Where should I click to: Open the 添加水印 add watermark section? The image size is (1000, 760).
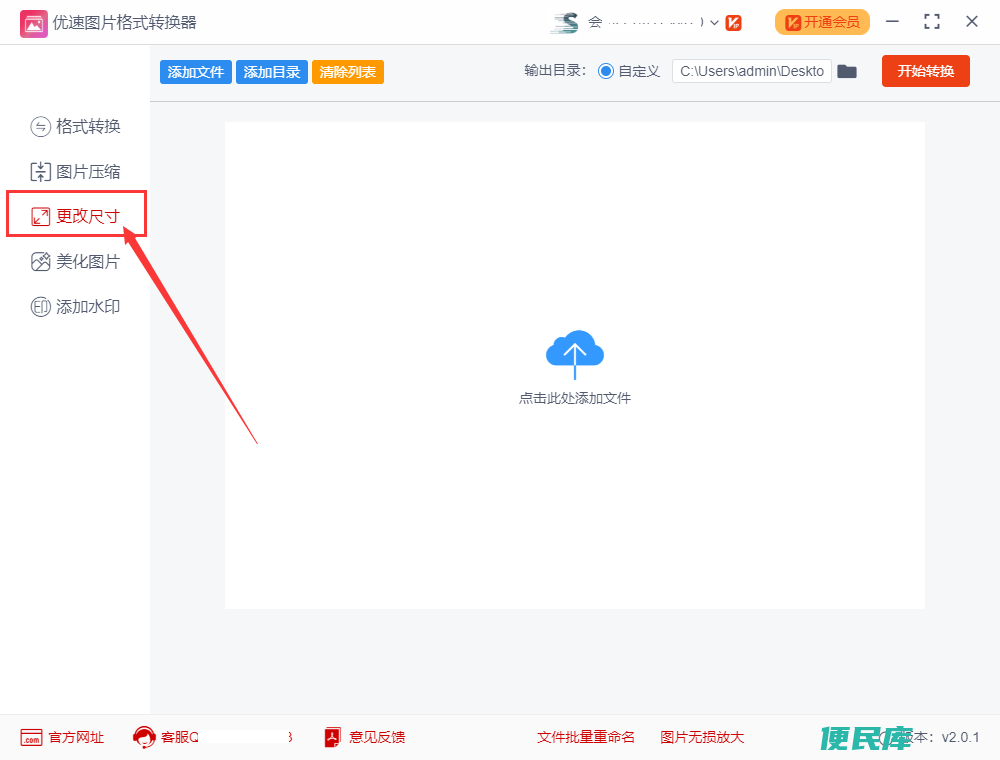75,307
